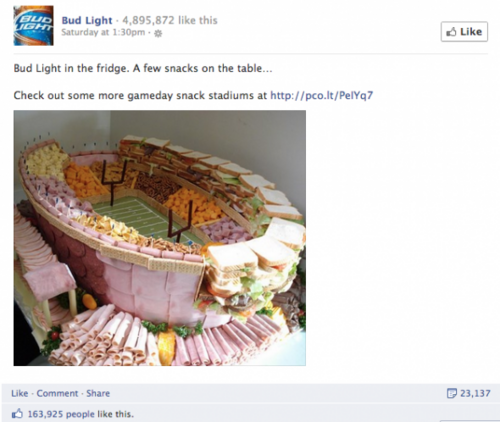See the 163,925 people who like this
The image size is (500, 422).
[x=81, y=414]
